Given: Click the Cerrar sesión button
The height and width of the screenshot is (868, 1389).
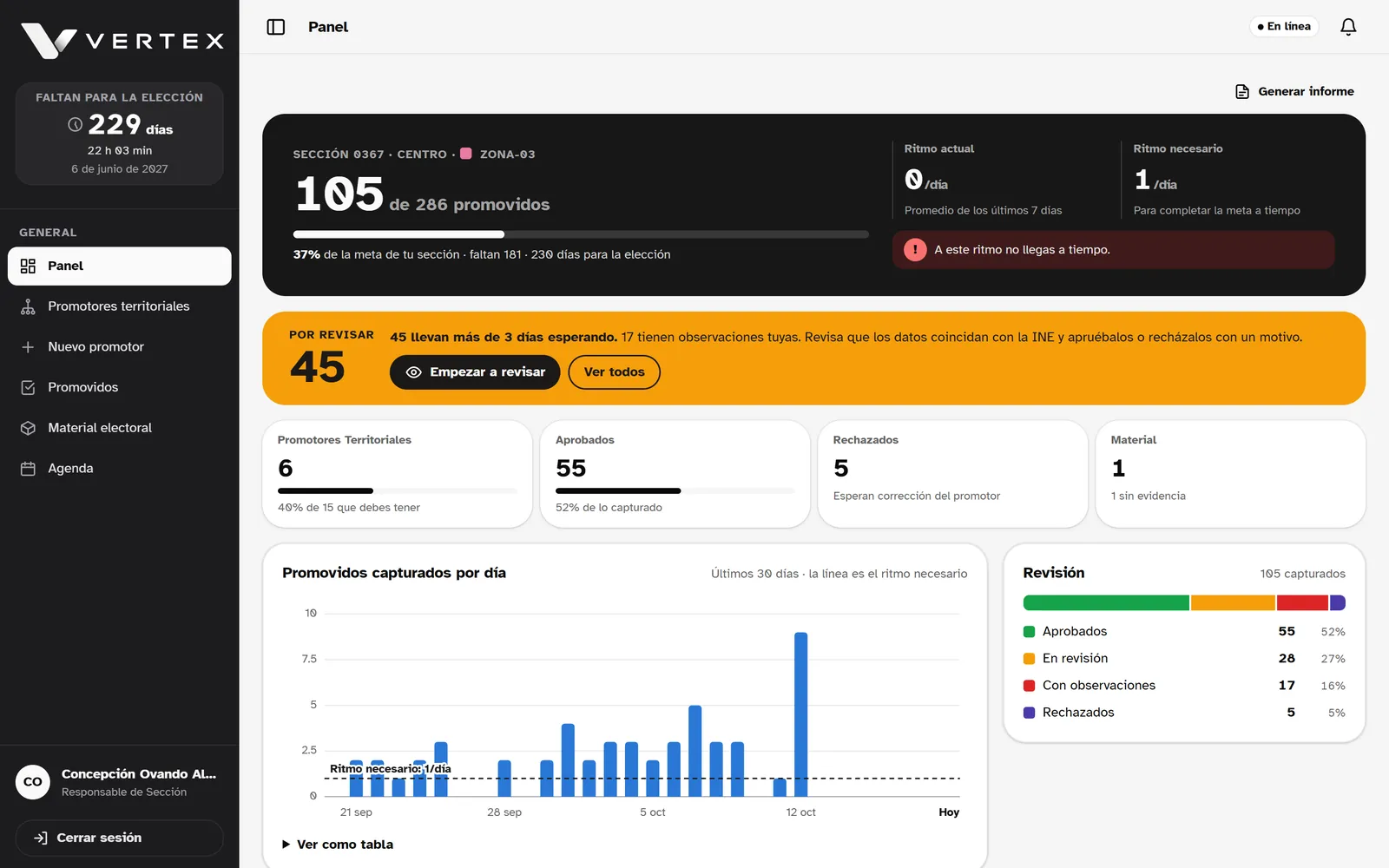Looking at the screenshot, I should pos(120,838).
